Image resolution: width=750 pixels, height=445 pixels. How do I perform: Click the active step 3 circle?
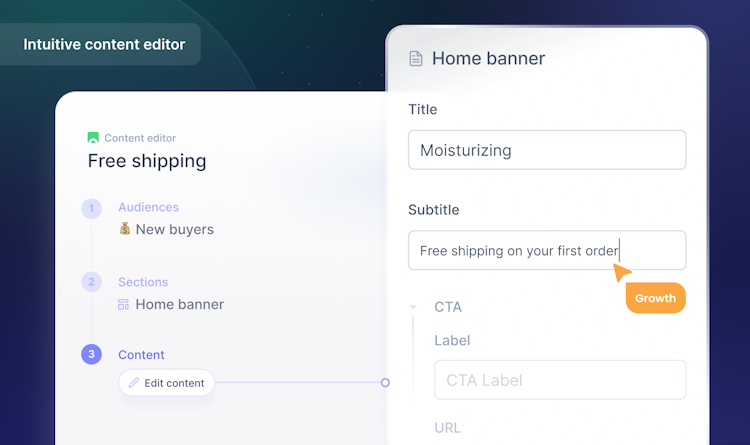point(92,354)
